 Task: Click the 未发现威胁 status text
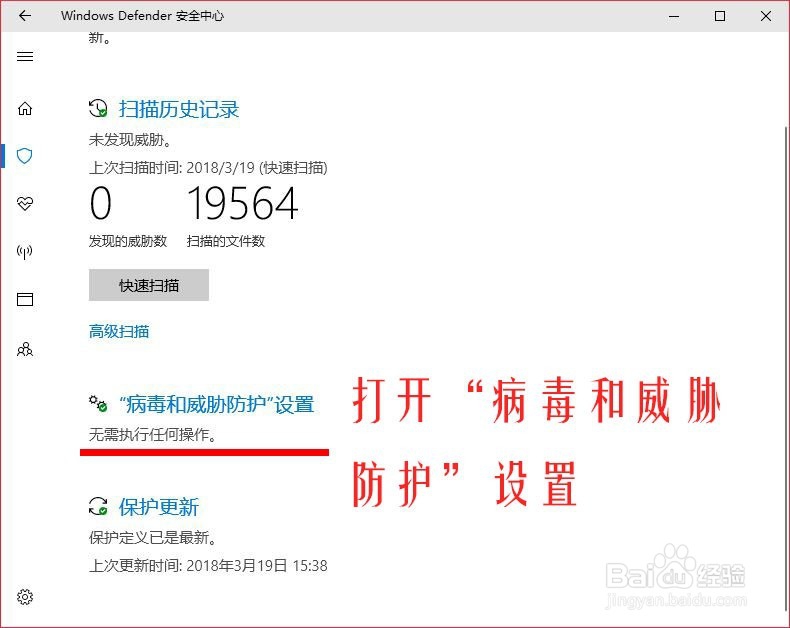pyautogui.click(x=130, y=140)
